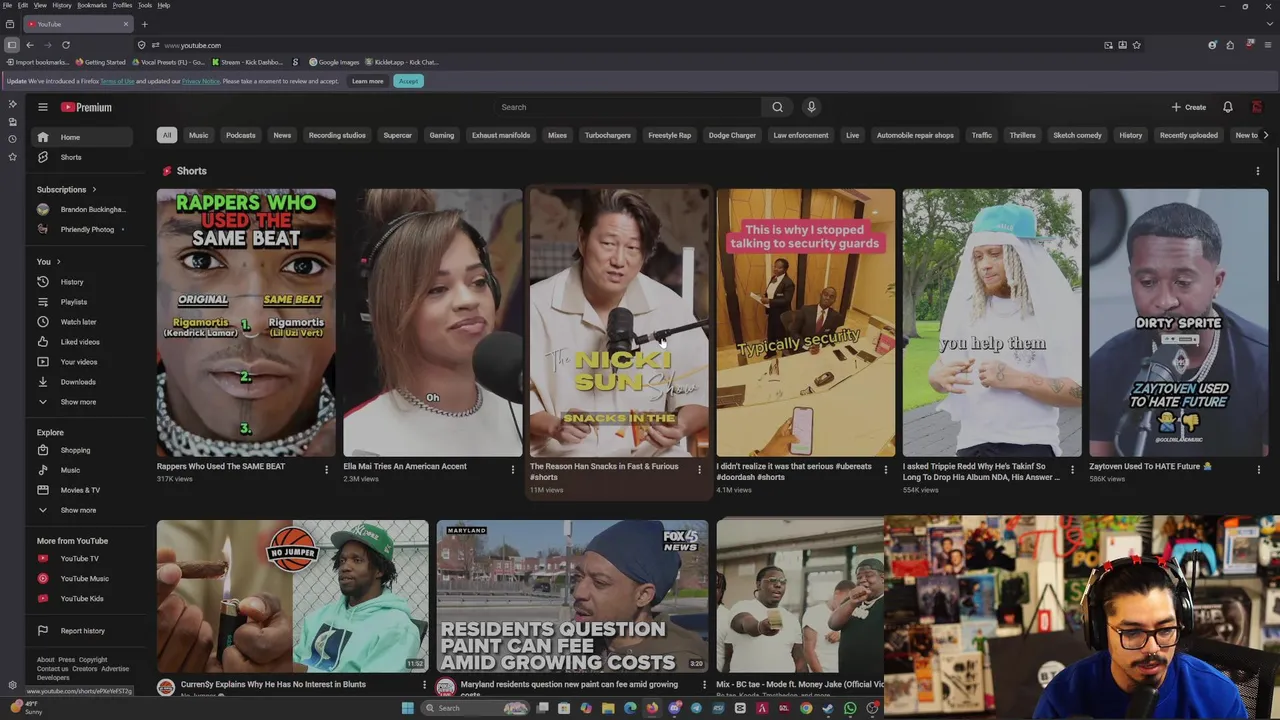This screenshot has width=1280, height=720.
Task: Go back using browser back arrow
Action: pyautogui.click(x=30, y=45)
